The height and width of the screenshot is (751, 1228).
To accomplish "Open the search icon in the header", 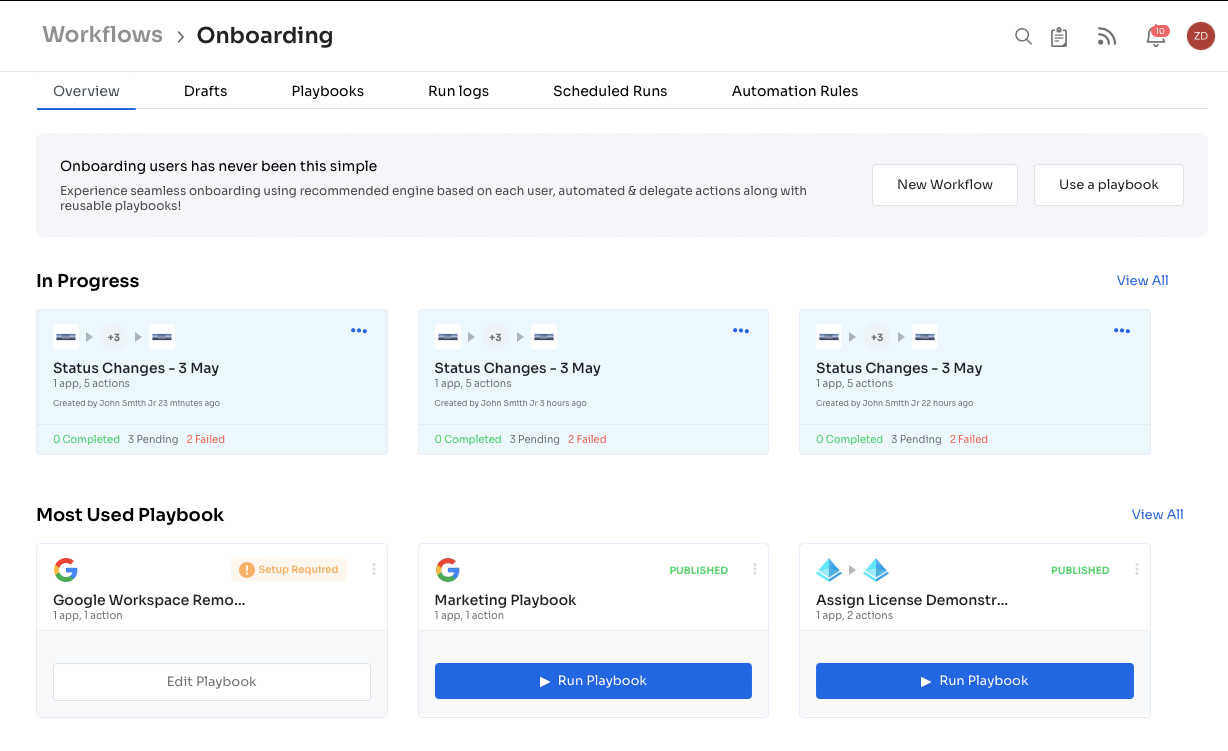I will click(x=1023, y=36).
